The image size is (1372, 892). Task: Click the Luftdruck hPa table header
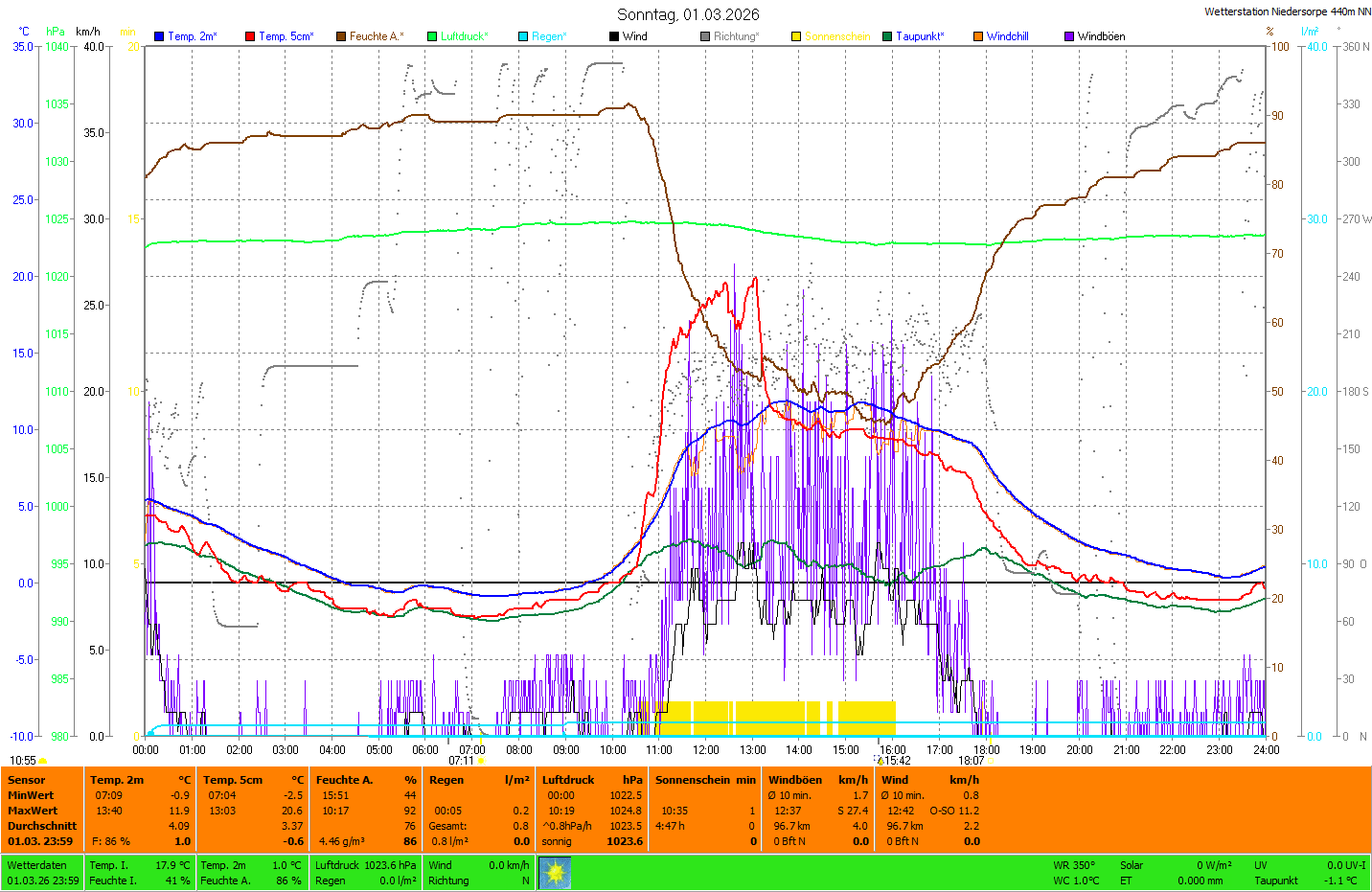[x=592, y=780]
